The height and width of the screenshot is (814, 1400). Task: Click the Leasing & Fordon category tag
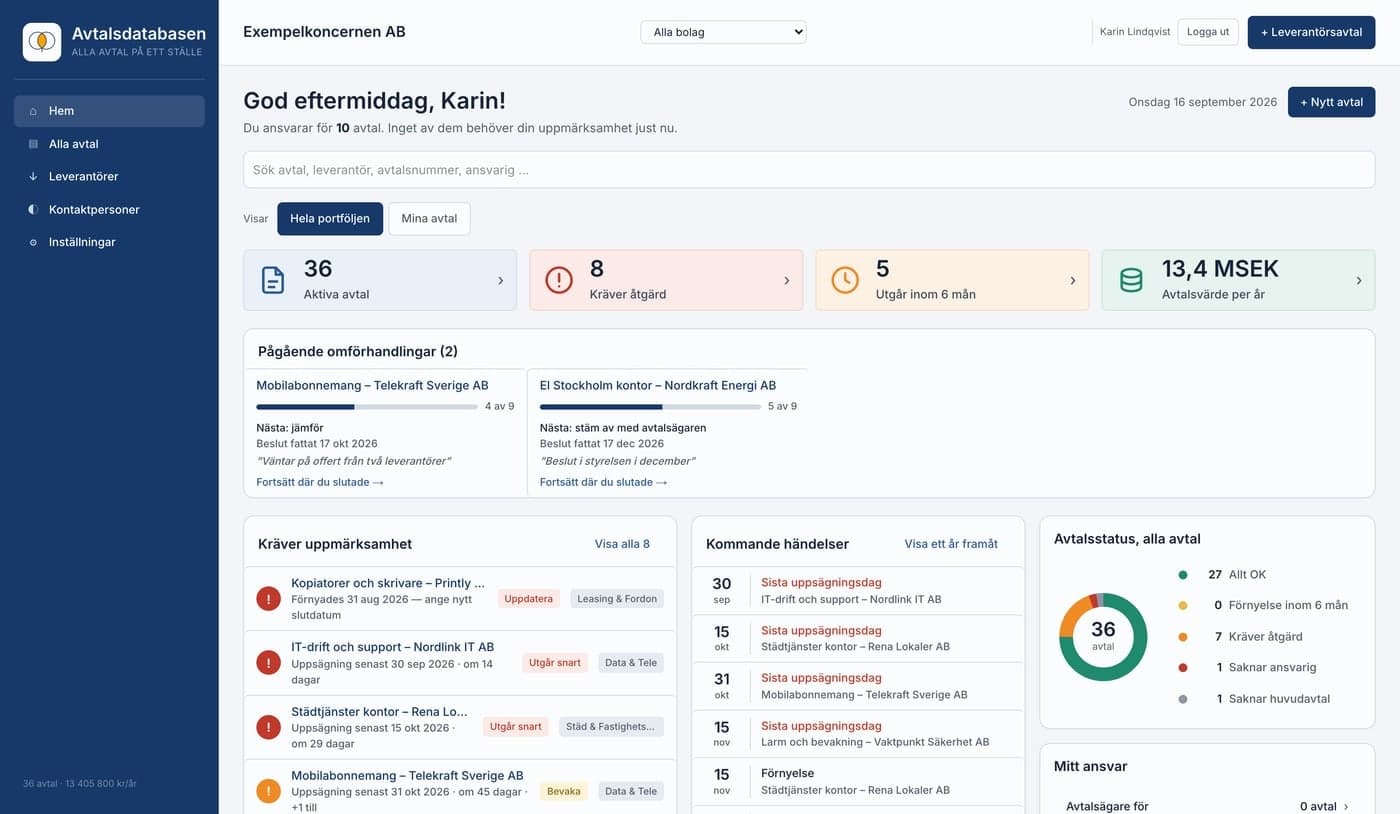tap(617, 599)
